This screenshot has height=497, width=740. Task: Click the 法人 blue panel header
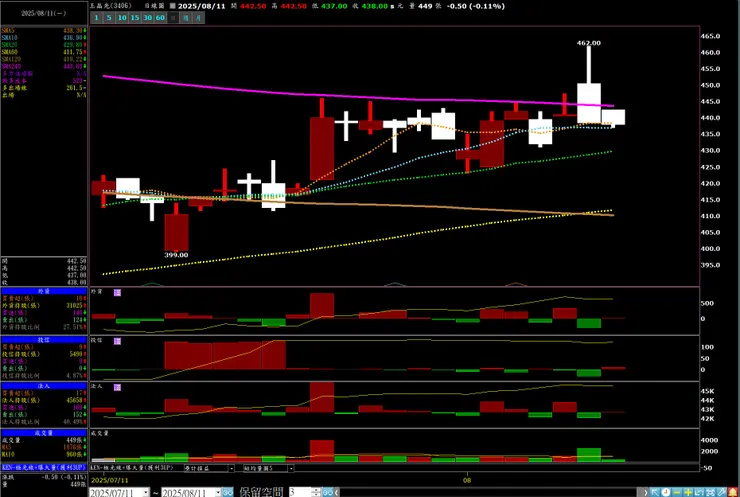pyautogui.click(x=44, y=386)
